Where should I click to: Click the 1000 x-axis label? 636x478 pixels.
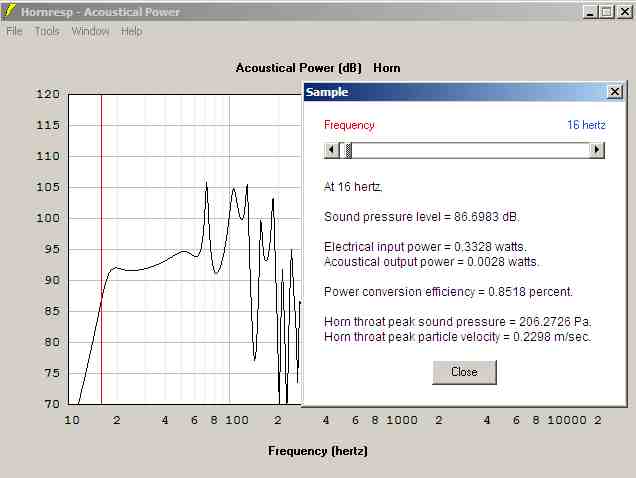click(402, 420)
